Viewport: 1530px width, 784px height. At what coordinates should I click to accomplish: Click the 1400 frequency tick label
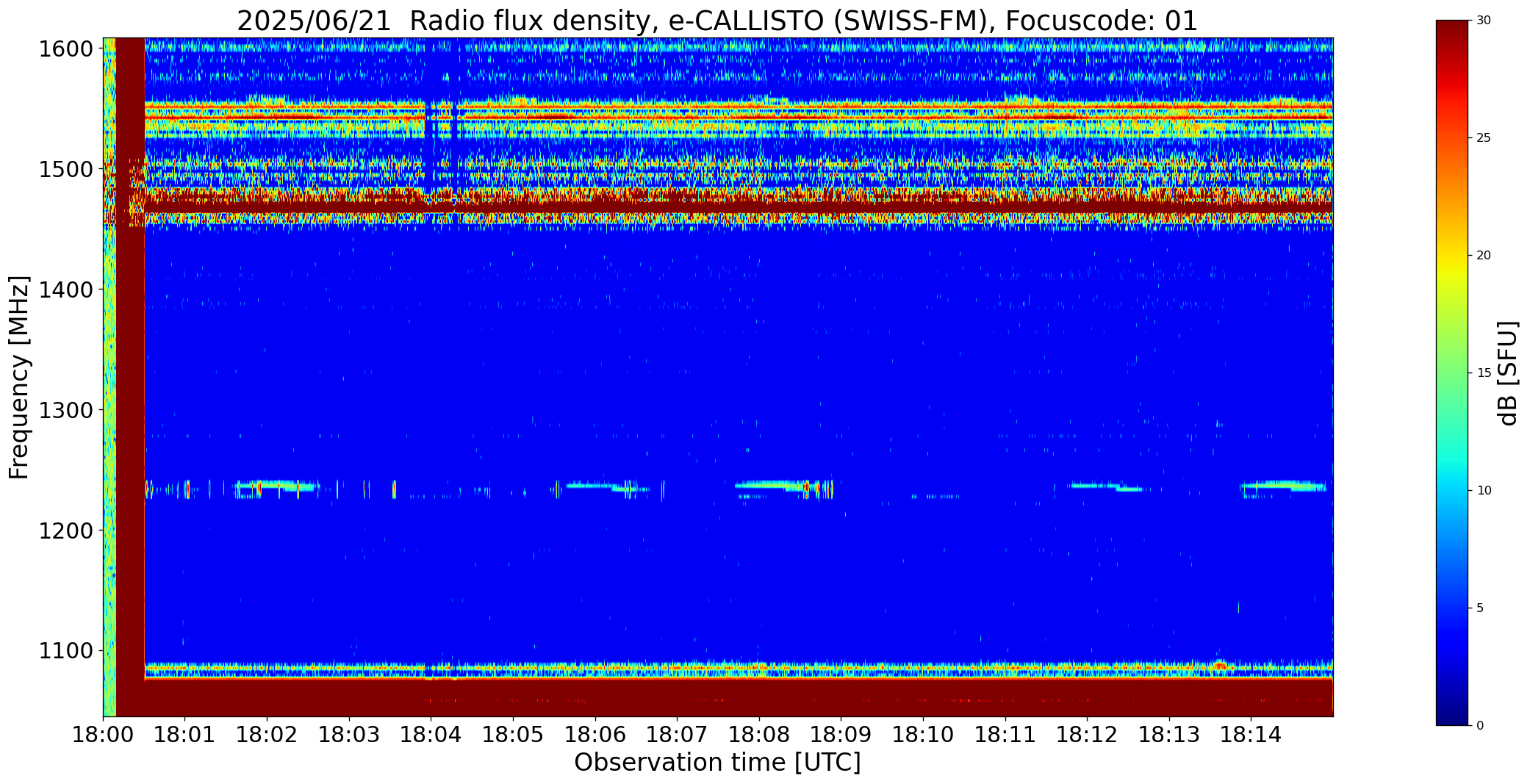coord(65,290)
